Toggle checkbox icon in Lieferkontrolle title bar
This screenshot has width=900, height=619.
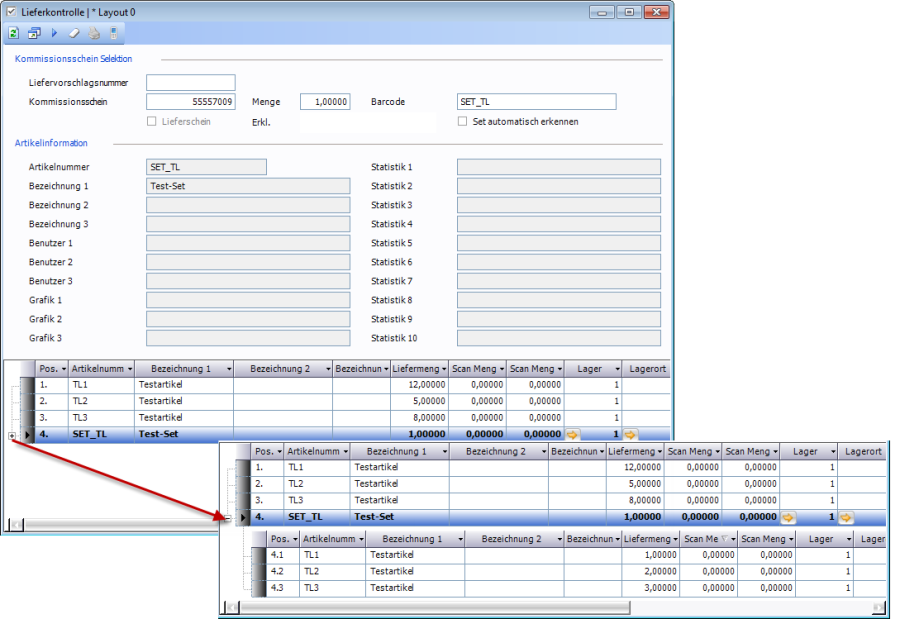pyautogui.click(x=10, y=10)
